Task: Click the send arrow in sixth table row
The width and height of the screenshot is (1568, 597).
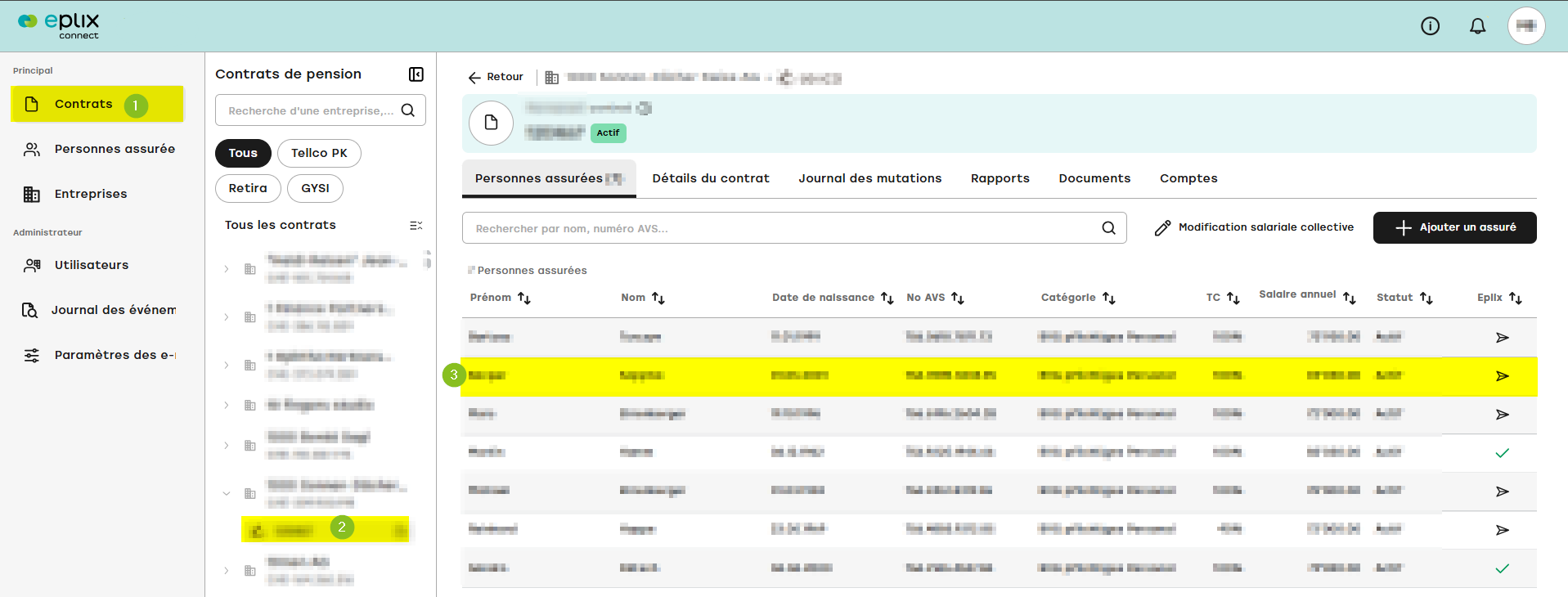Action: pos(1502,530)
